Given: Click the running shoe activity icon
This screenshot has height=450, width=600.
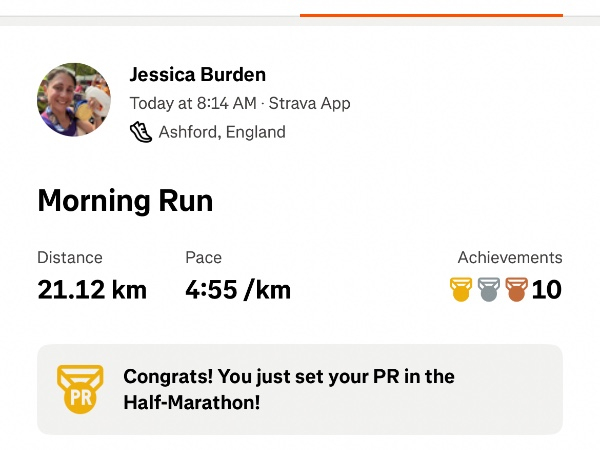Looking at the screenshot, I should click(141, 132).
